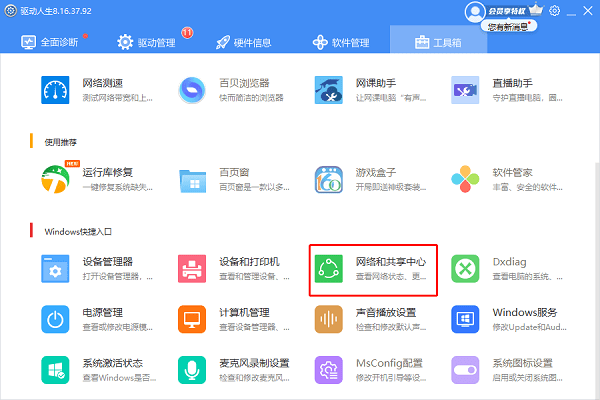Viewport: 600px width, 400px height.
Task: Click the user avatar icon
Action: tap(475, 12)
